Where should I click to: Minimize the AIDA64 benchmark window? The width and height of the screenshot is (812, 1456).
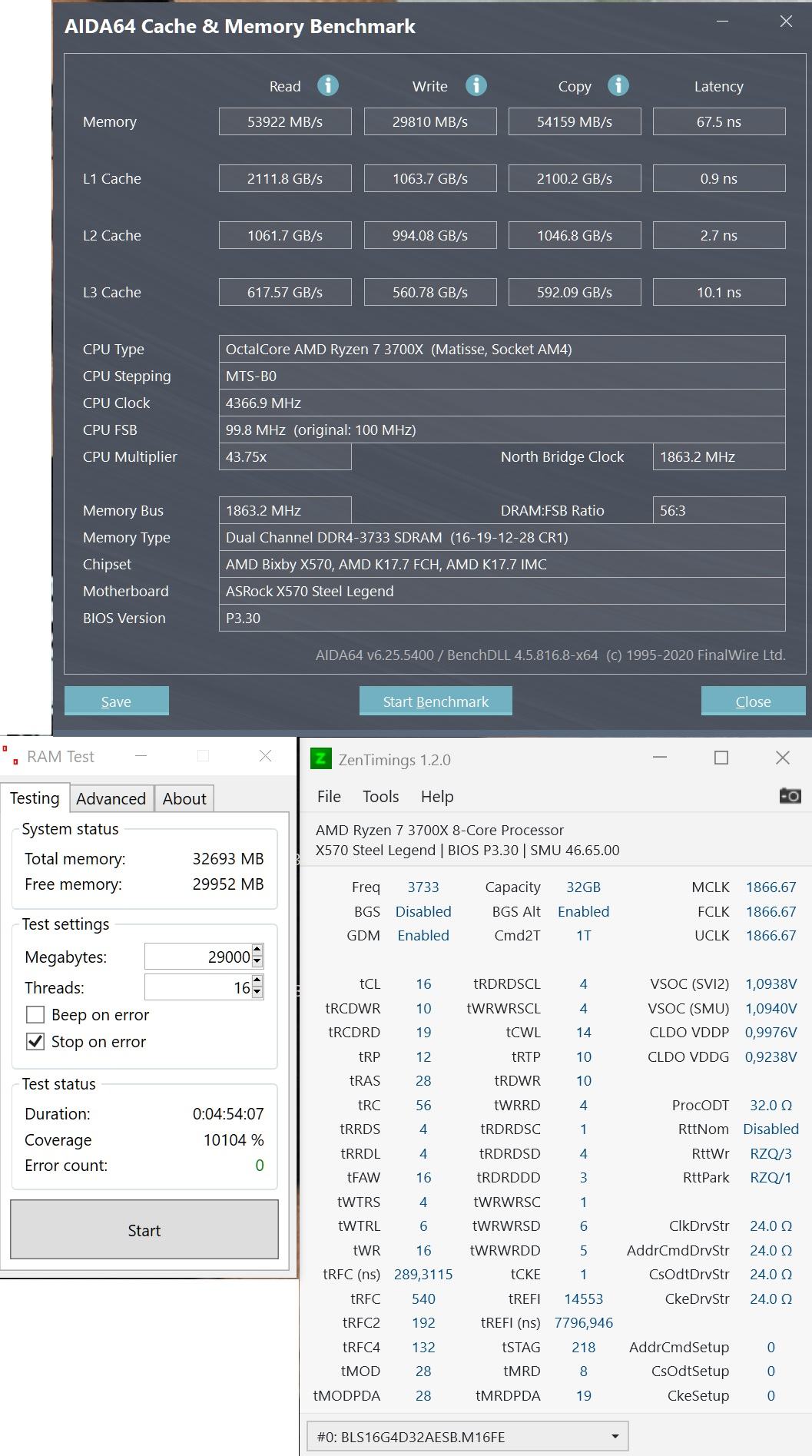tap(722, 22)
